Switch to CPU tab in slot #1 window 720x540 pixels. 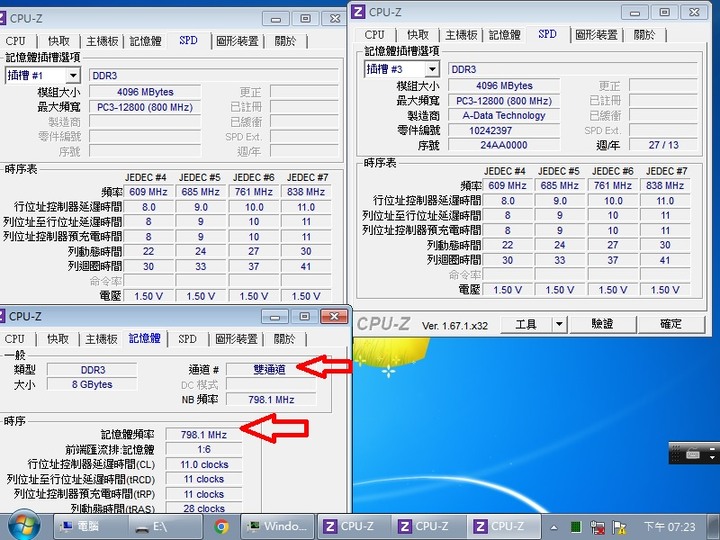(15, 41)
